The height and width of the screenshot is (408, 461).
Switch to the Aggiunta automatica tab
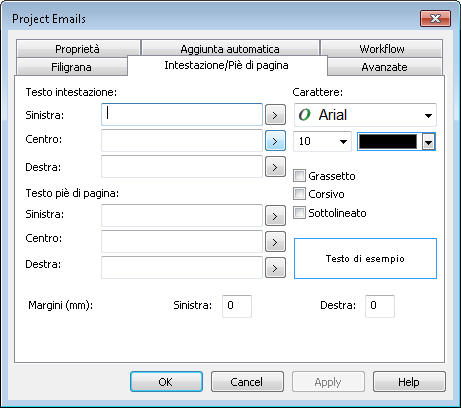click(x=230, y=49)
